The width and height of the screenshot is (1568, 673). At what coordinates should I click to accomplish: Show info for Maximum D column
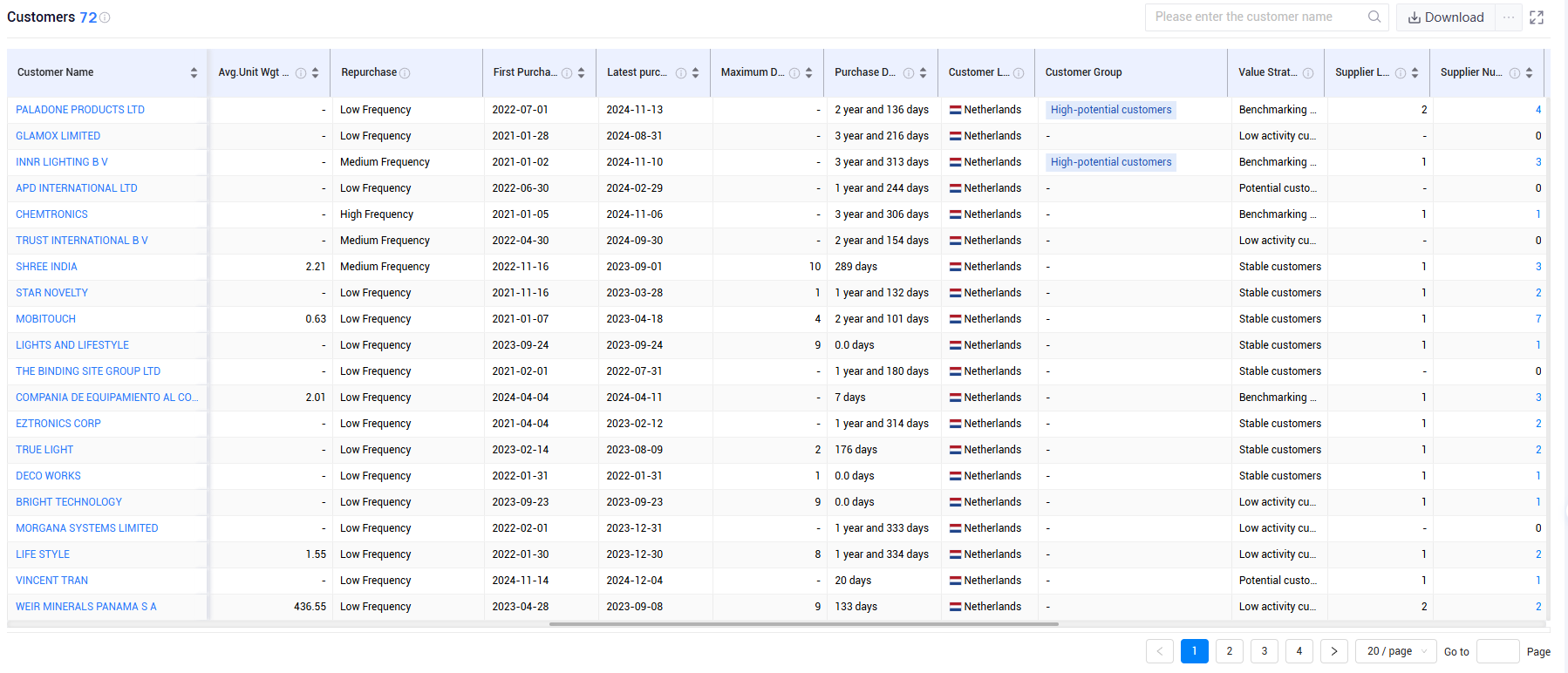coord(794,73)
